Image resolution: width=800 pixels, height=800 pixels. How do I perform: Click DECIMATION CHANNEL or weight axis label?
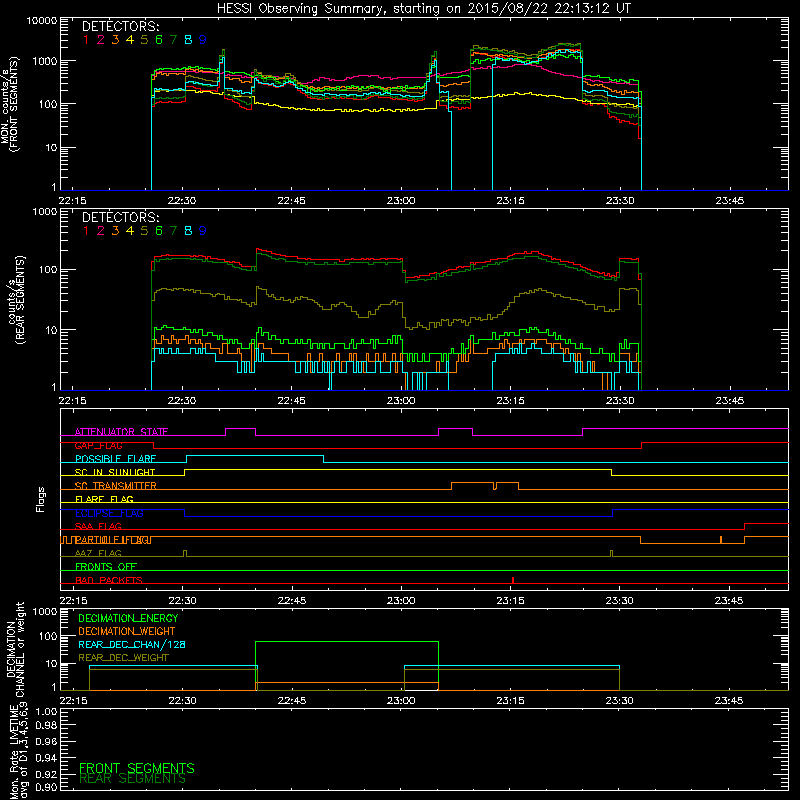[14, 649]
